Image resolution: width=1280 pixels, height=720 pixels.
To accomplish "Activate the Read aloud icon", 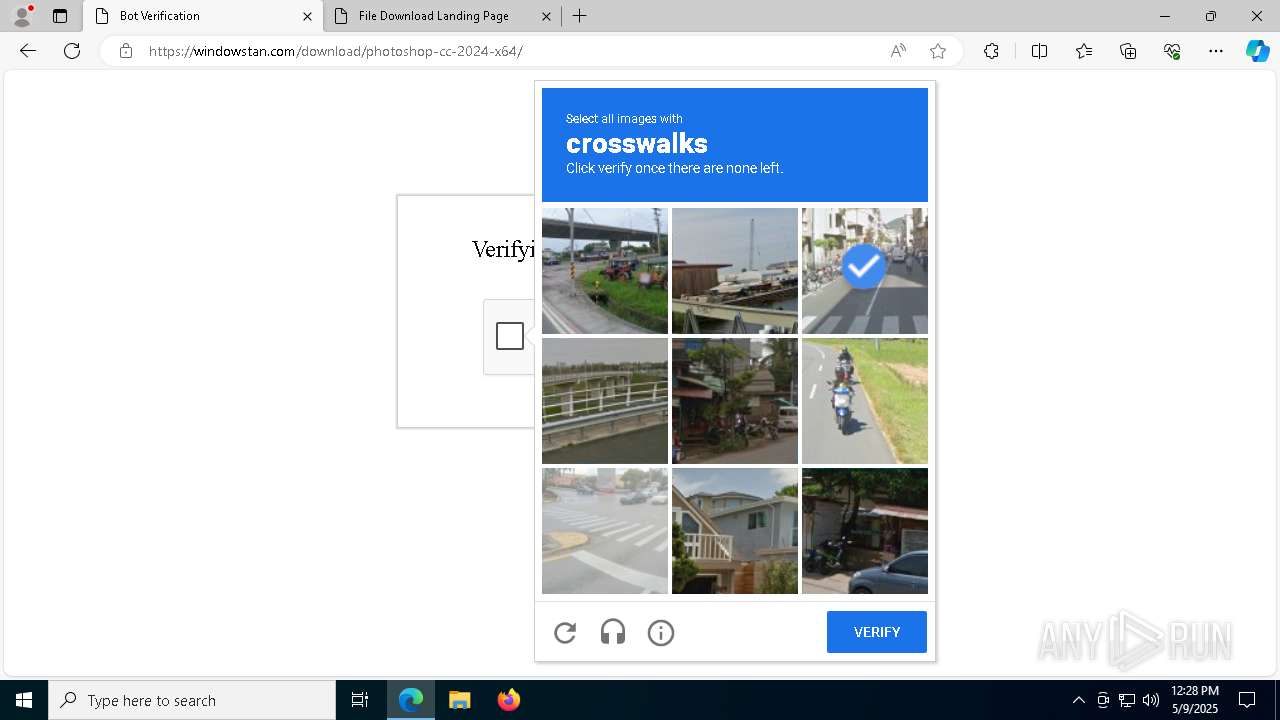I will click(898, 51).
